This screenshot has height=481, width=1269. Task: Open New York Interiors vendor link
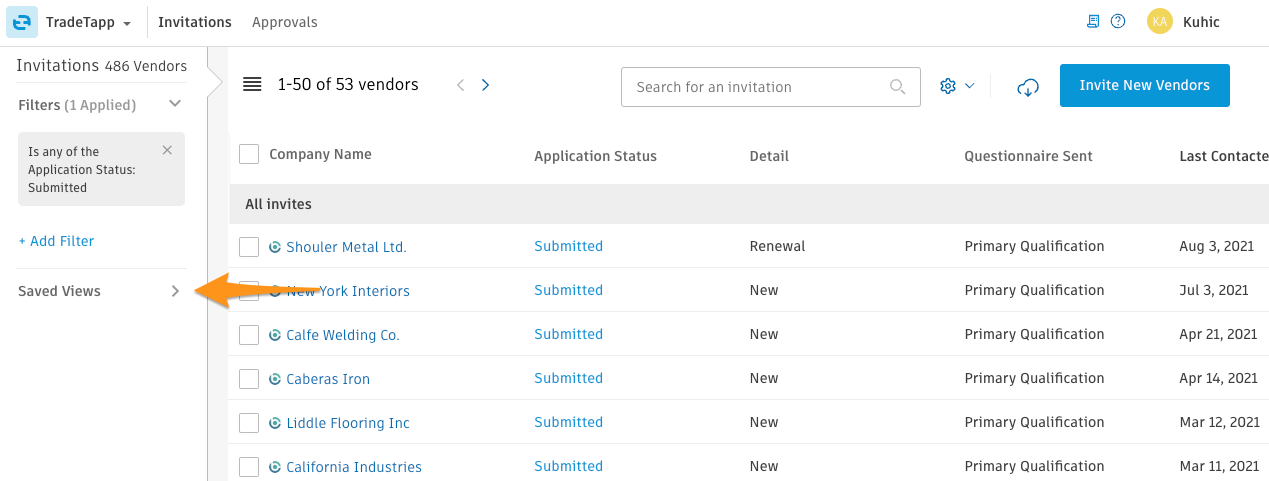click(x=348, y=291)
